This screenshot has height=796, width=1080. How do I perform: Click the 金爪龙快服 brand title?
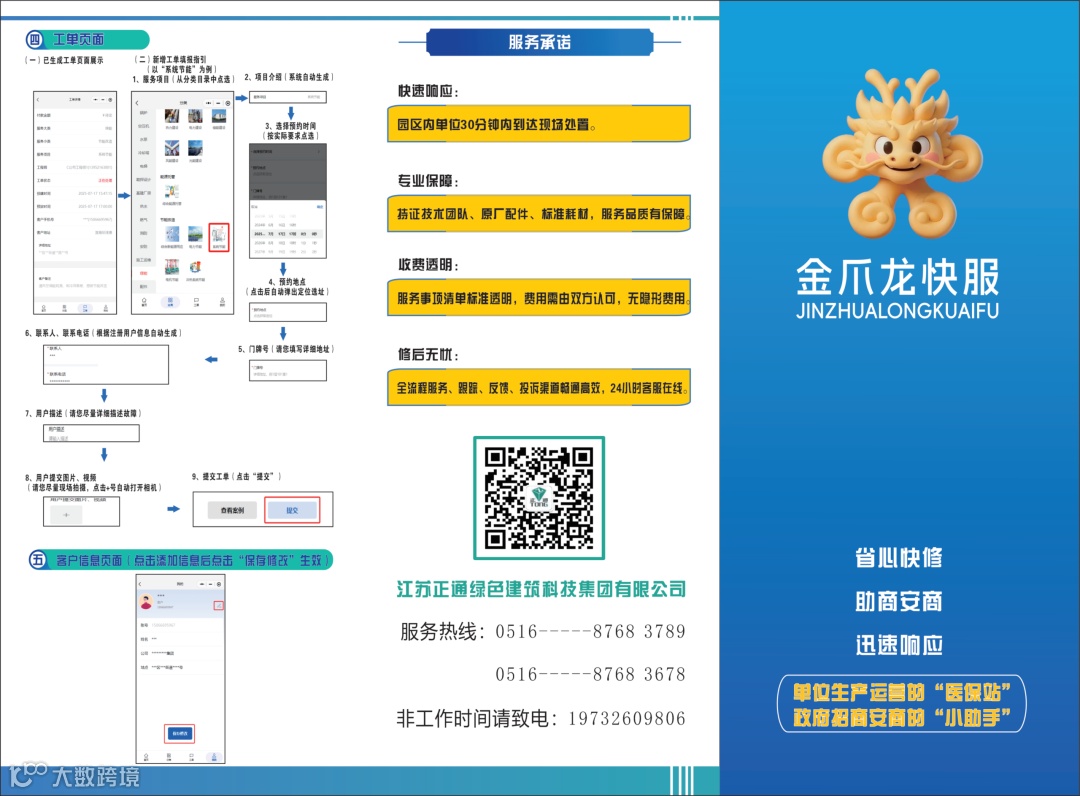(x=897, y=277)
